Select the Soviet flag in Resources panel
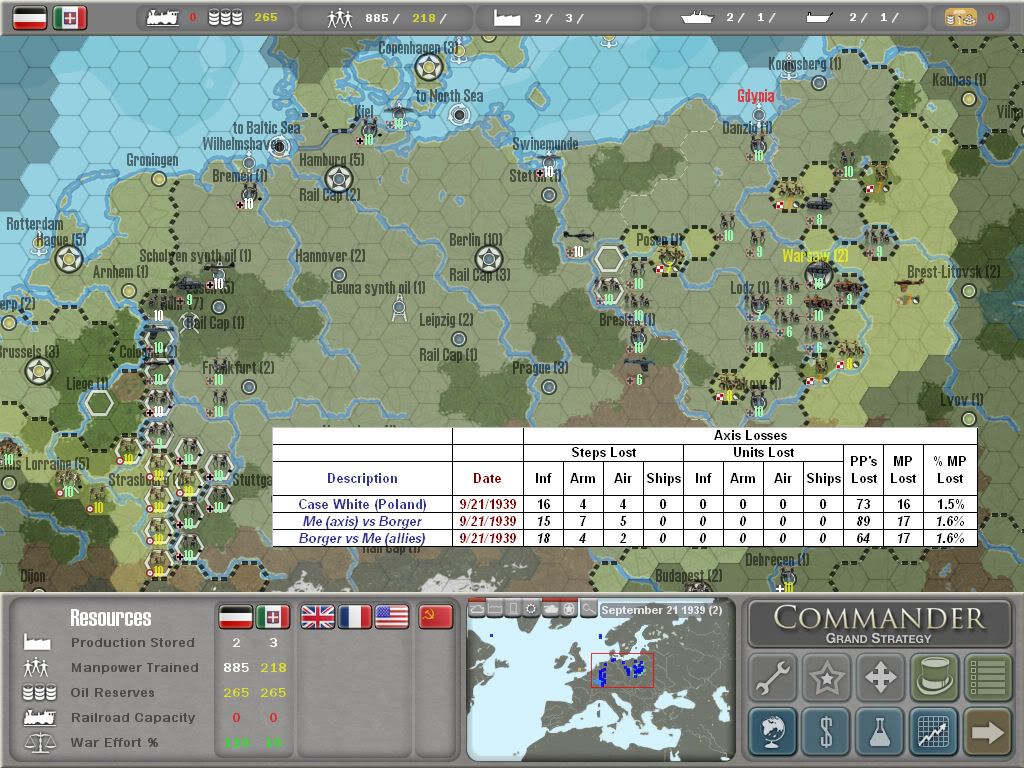 point(436,616)
